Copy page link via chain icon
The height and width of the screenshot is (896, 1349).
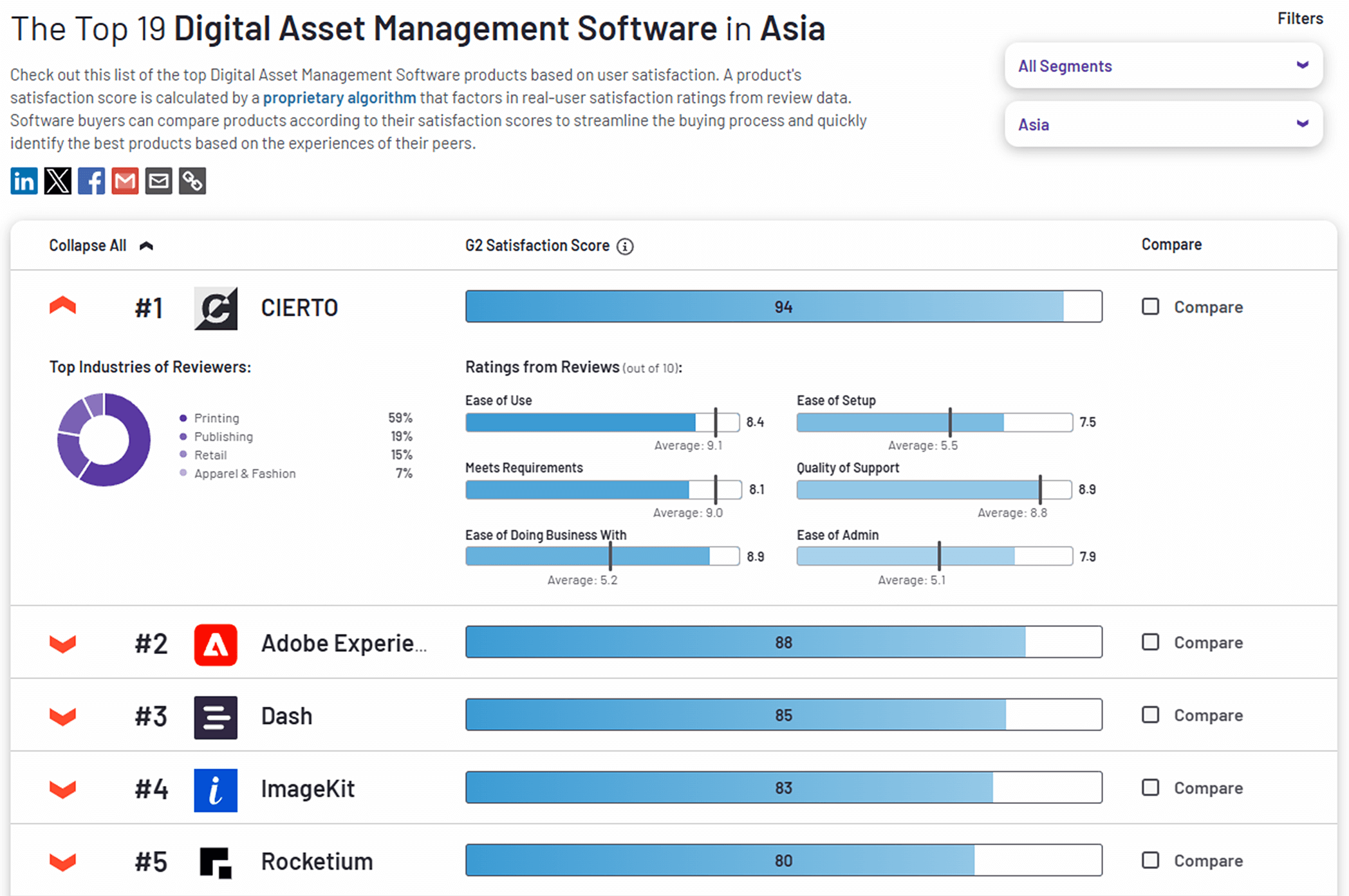[x=192, y=181]
